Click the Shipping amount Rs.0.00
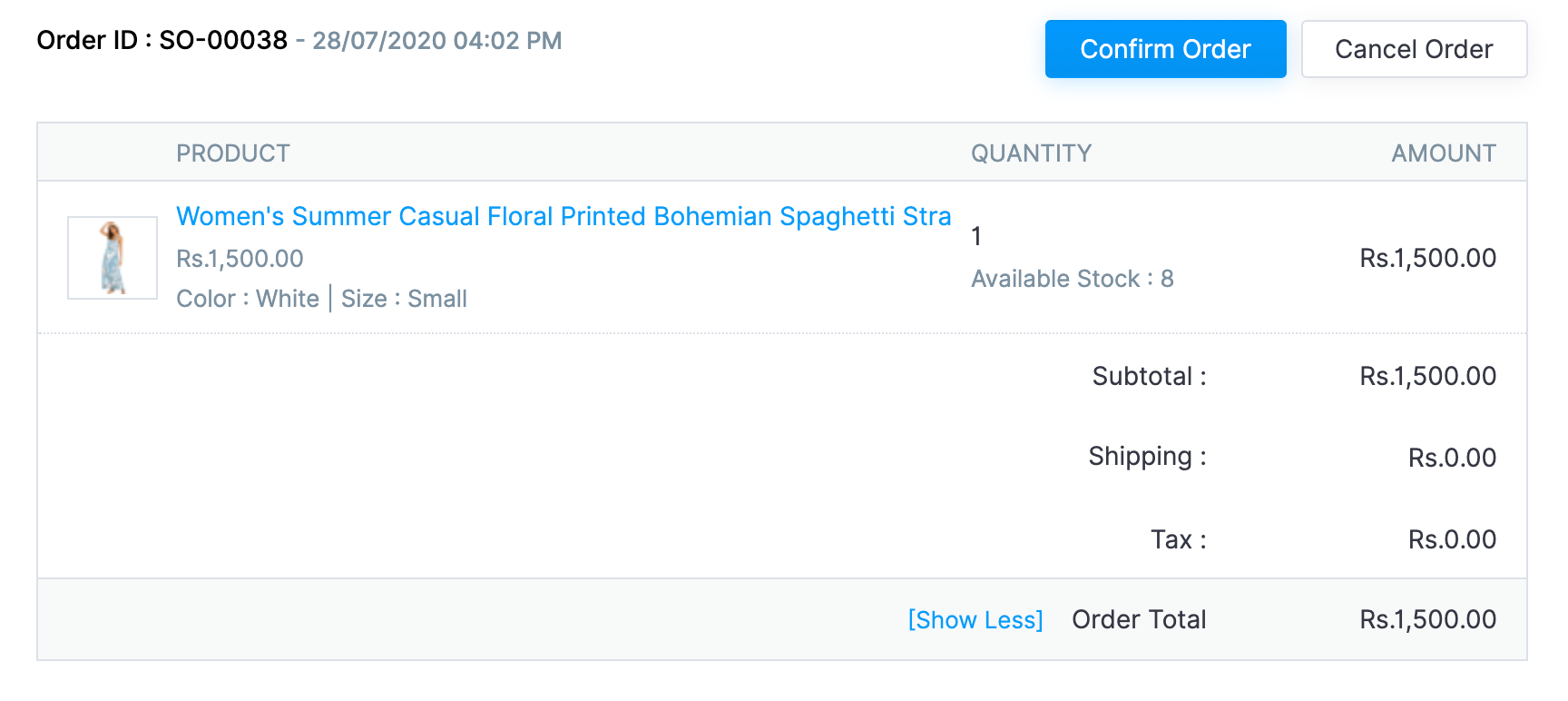The image size is (1568, 701). (1451, 458)
